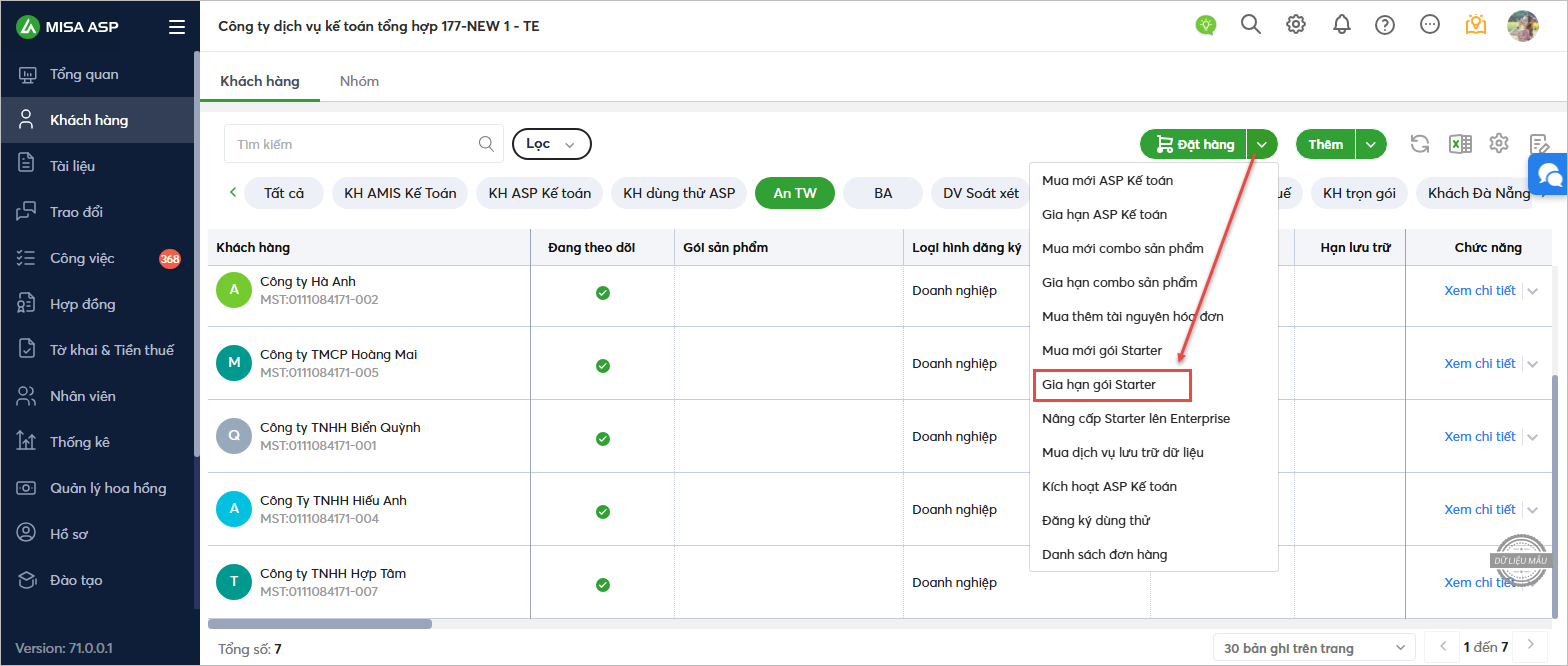
Task: Expand actions arrow for Công ty Hà Anh
Action: pyautogui.click(x=1533, y=291)
